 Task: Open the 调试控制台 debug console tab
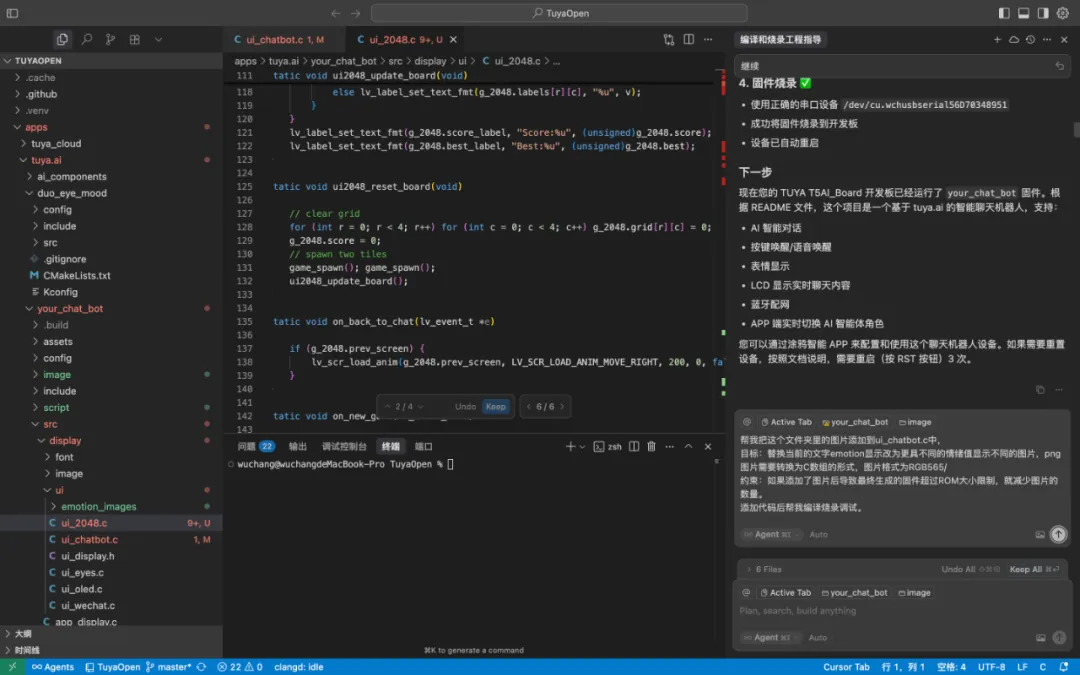(344, 446)
